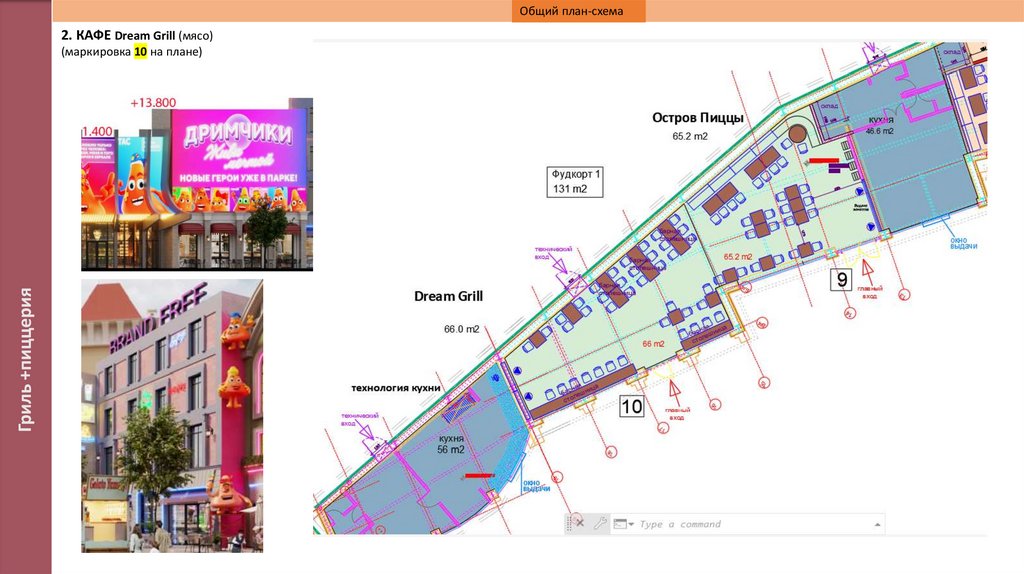Click the '+13.800' elevation label
This screenshot has height=574, width=1024.
(x=153, y=103)
